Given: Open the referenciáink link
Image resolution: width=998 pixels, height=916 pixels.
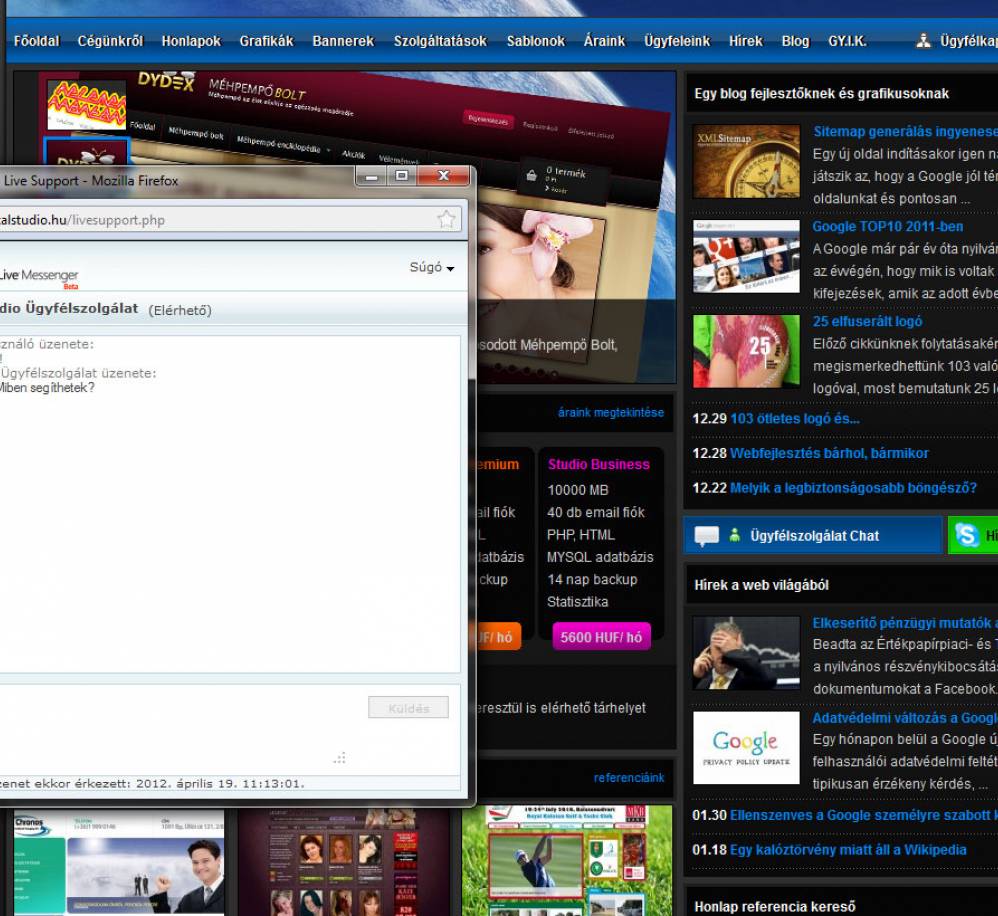Looking at the screenshot, I should 628,778.
